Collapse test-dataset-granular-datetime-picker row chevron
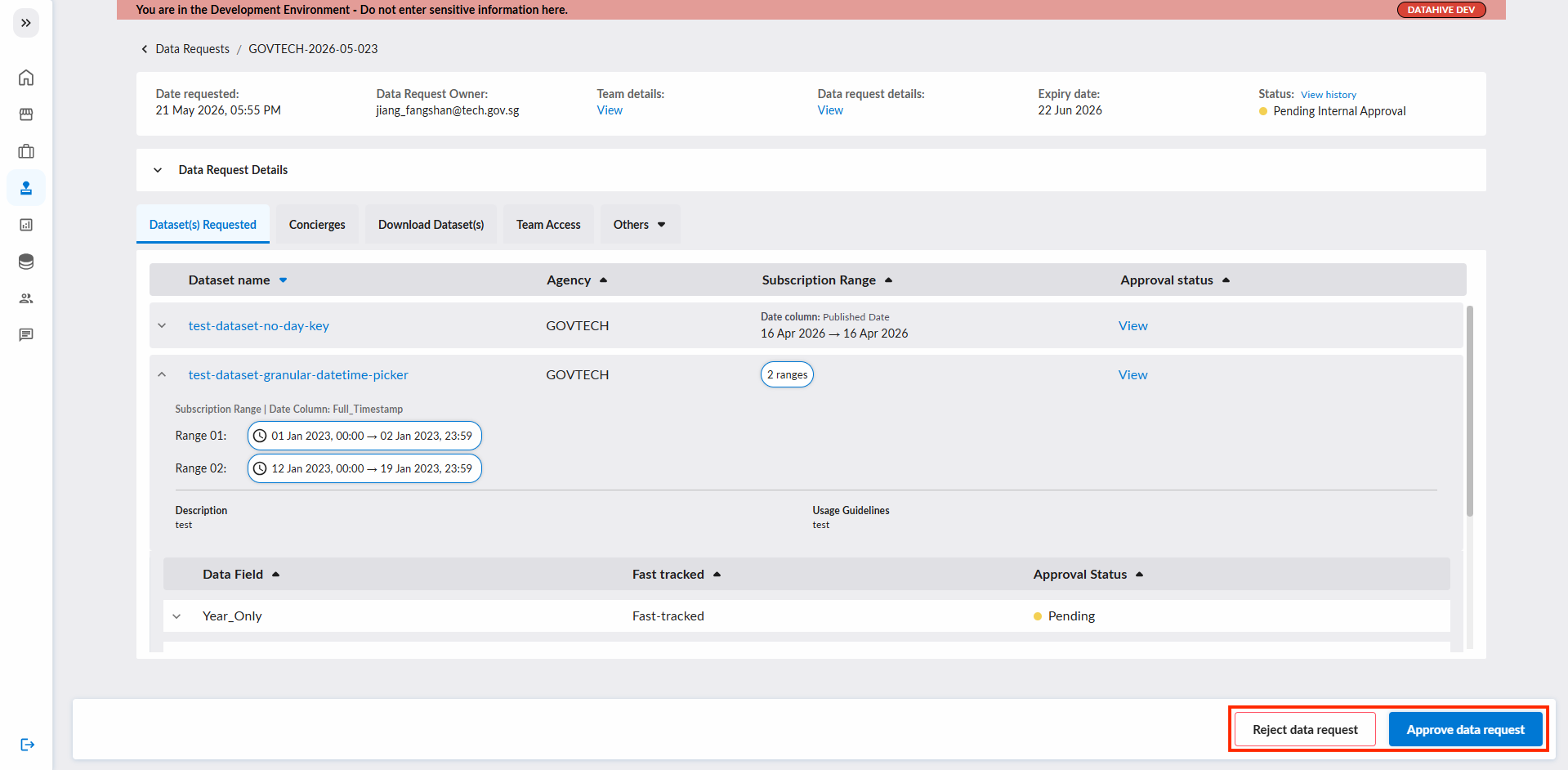Image resolution: width=1568 pixels, height=770 pixels. [162, 374]
